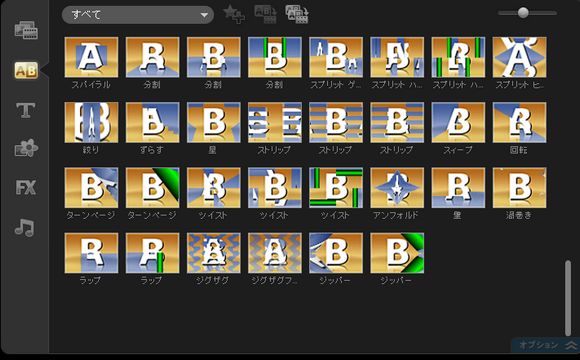
Task: Expand the オプション options panel
Action: coord(546,345)
